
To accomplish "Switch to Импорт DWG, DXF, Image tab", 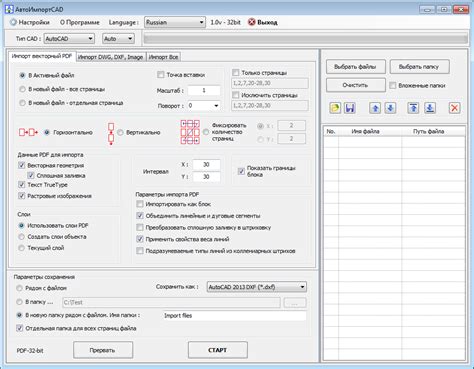I will 110,57.
